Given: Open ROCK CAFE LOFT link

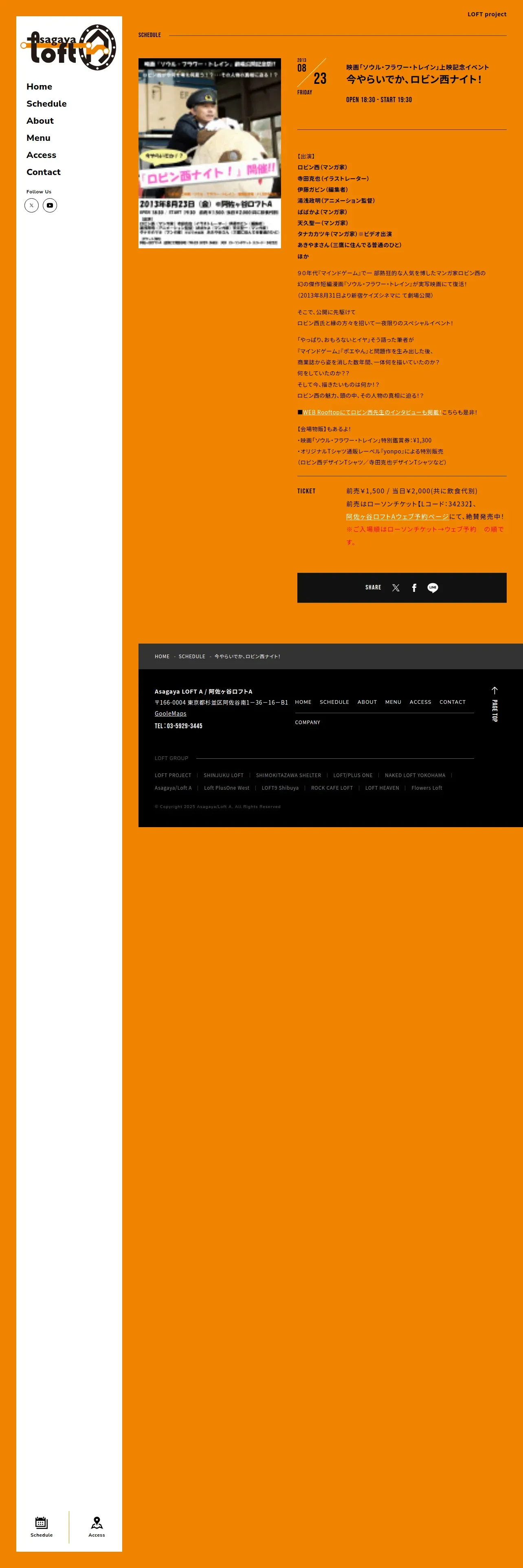Looking at the screenshot, I should tap(332, 788).
